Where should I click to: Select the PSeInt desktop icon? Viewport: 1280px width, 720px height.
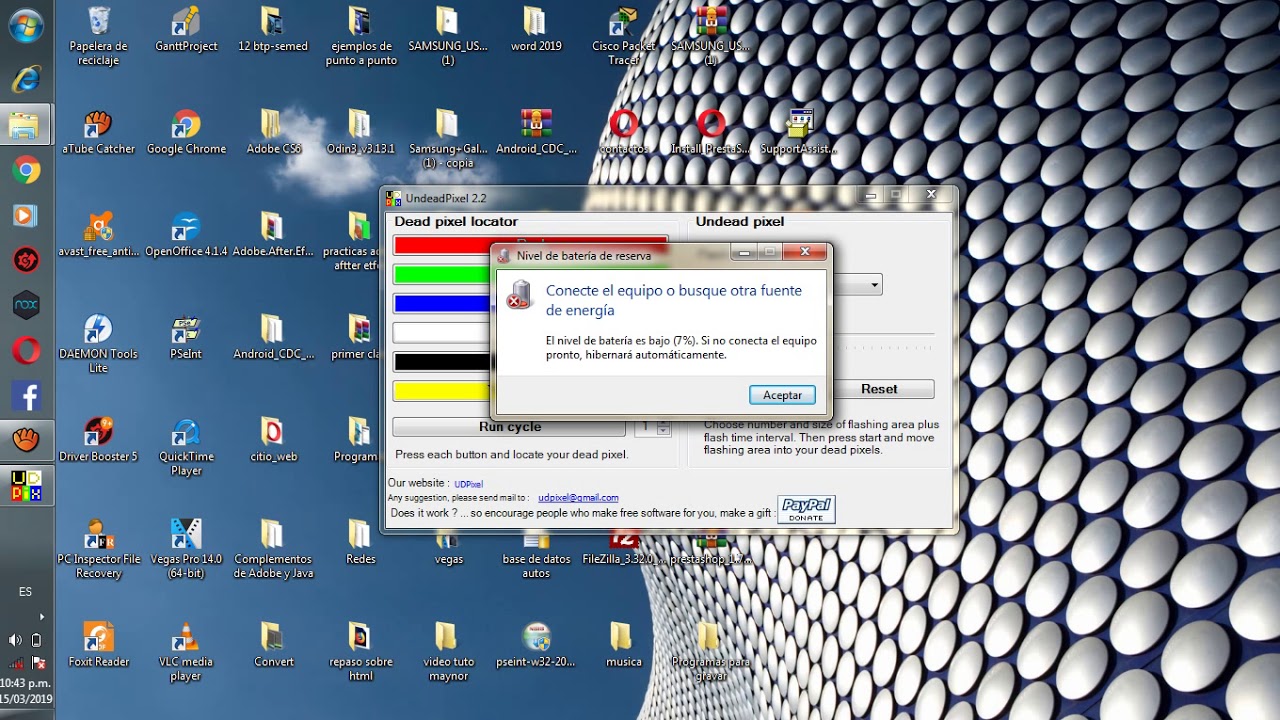186,338
